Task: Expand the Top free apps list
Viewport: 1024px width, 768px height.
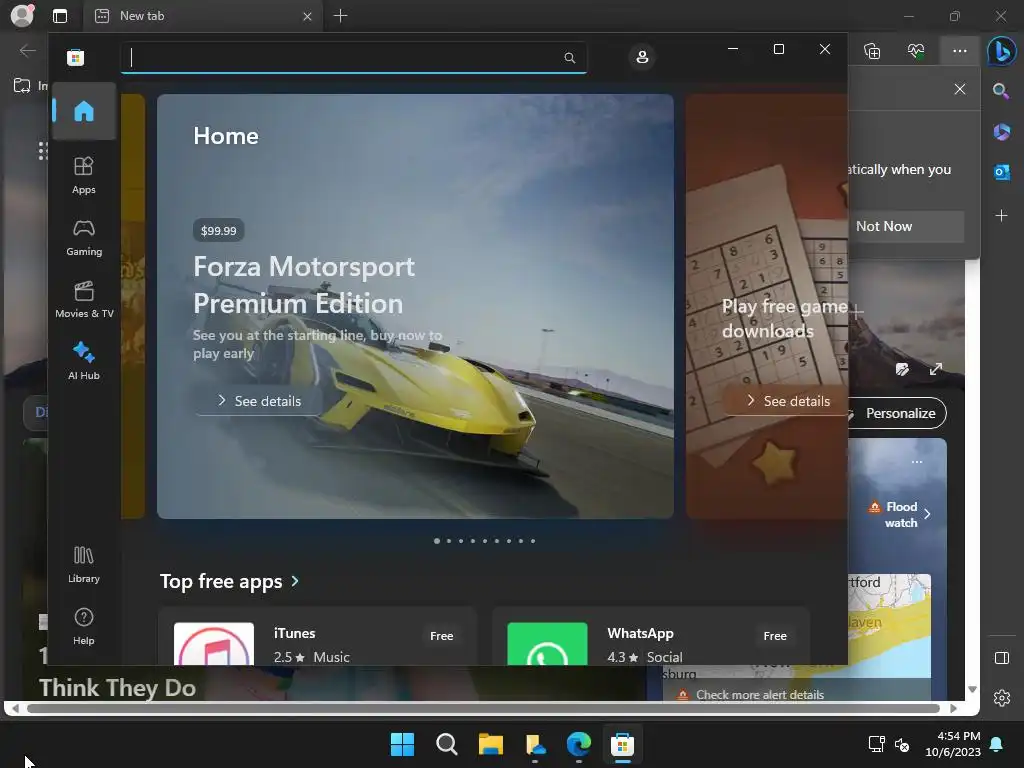Action: click(x=230, y=581)
